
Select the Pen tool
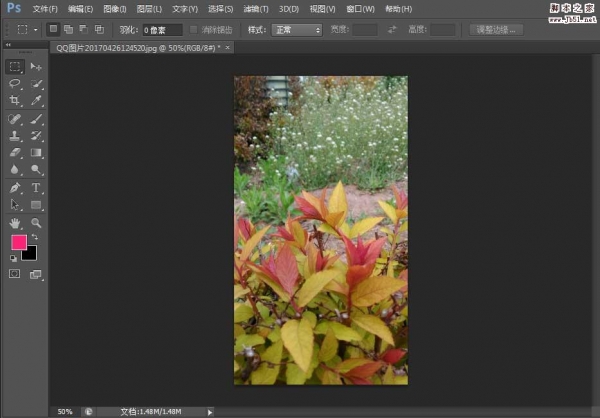[x=15, y=188]
